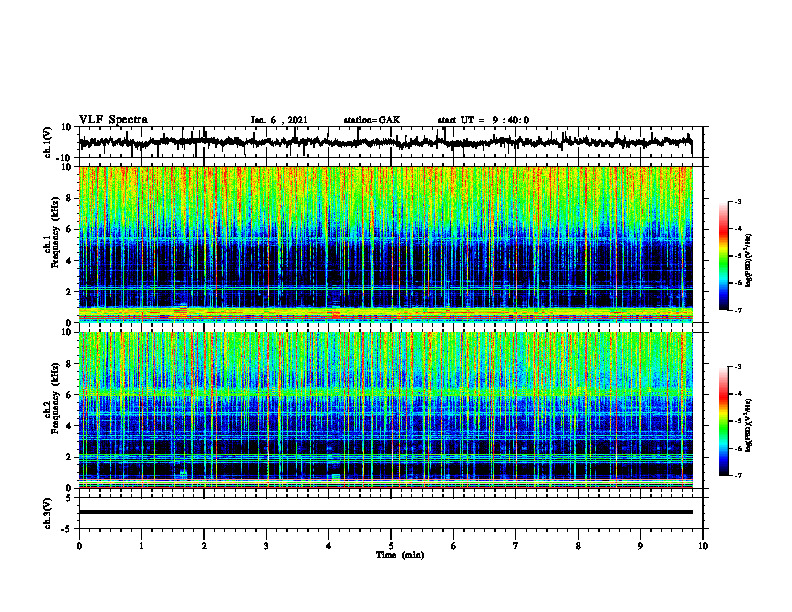Screen dimensions: 792x612
Task: Click the "2" kHz tick on ch.1 spectrogram axis
Action: [x=69, y=291]
